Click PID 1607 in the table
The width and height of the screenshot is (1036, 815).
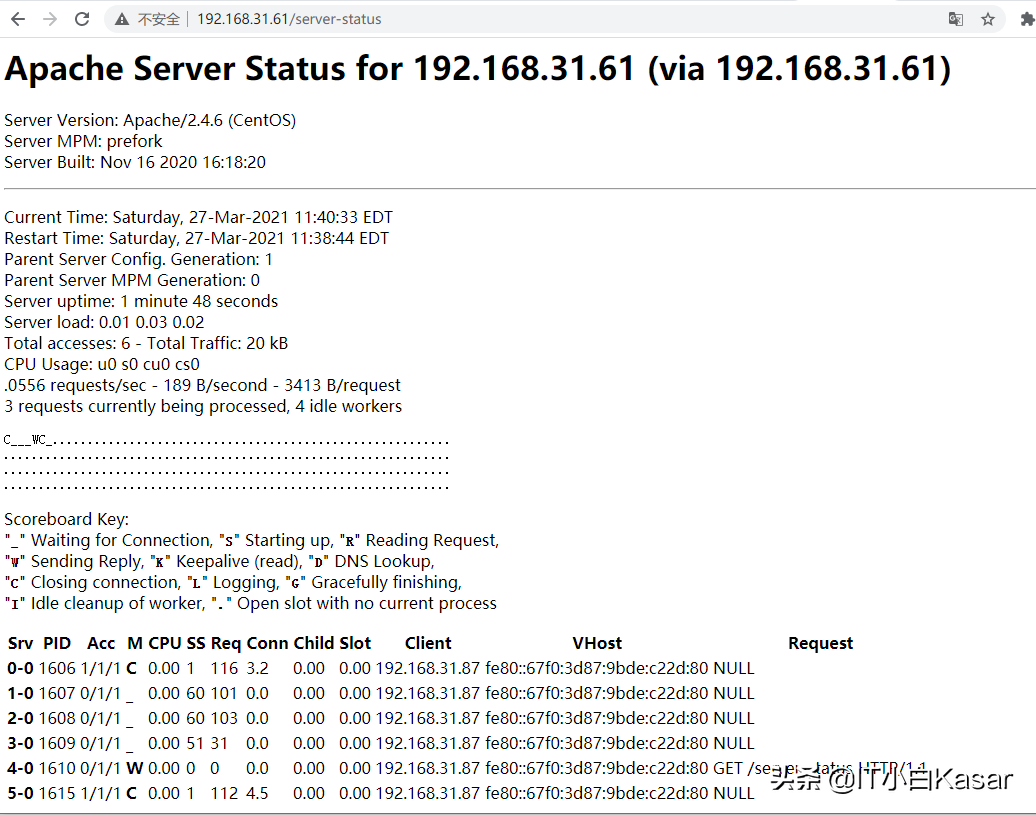(x=57, y=693)
